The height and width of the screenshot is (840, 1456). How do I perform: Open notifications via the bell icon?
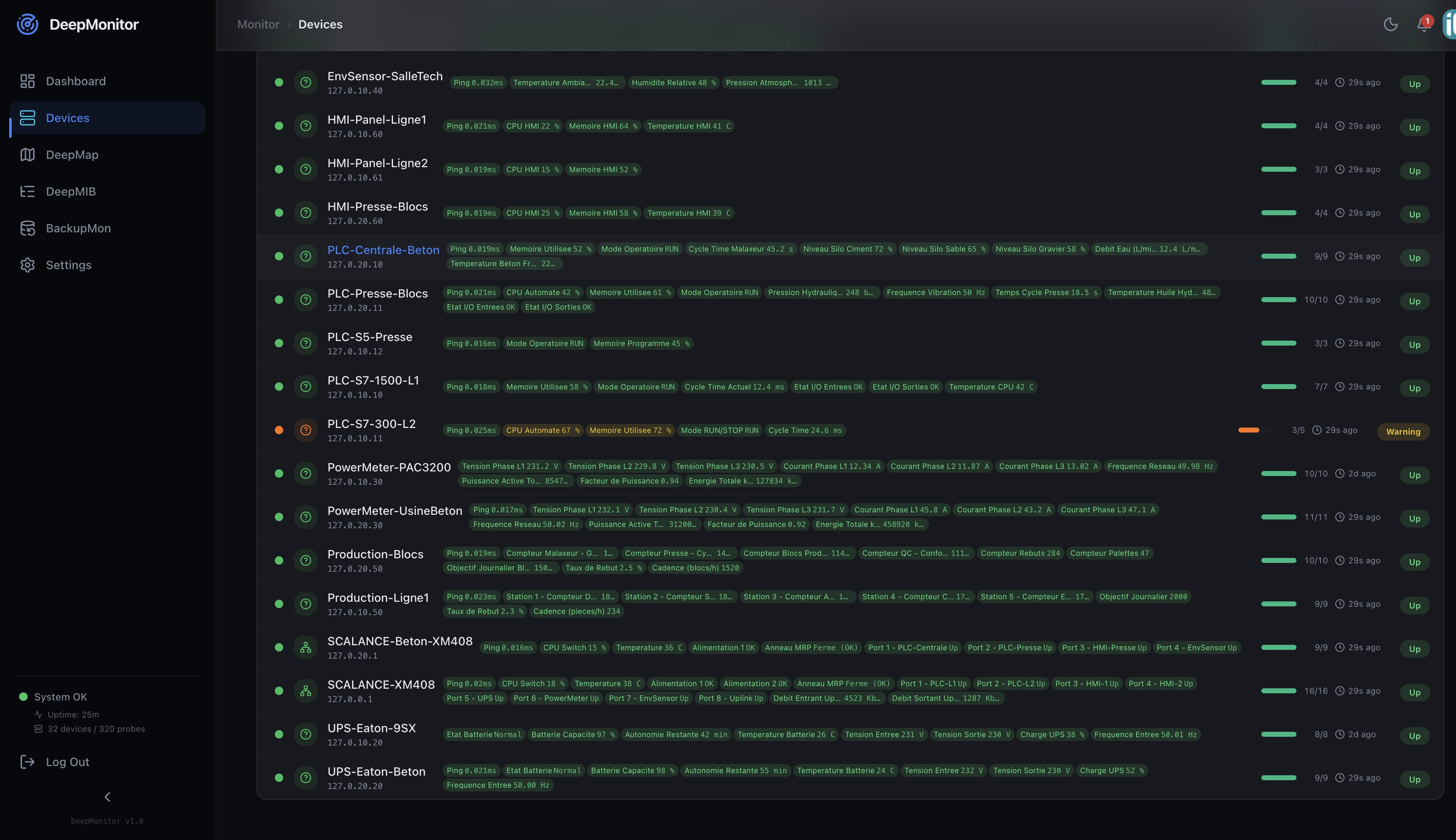click(1423, 25)
